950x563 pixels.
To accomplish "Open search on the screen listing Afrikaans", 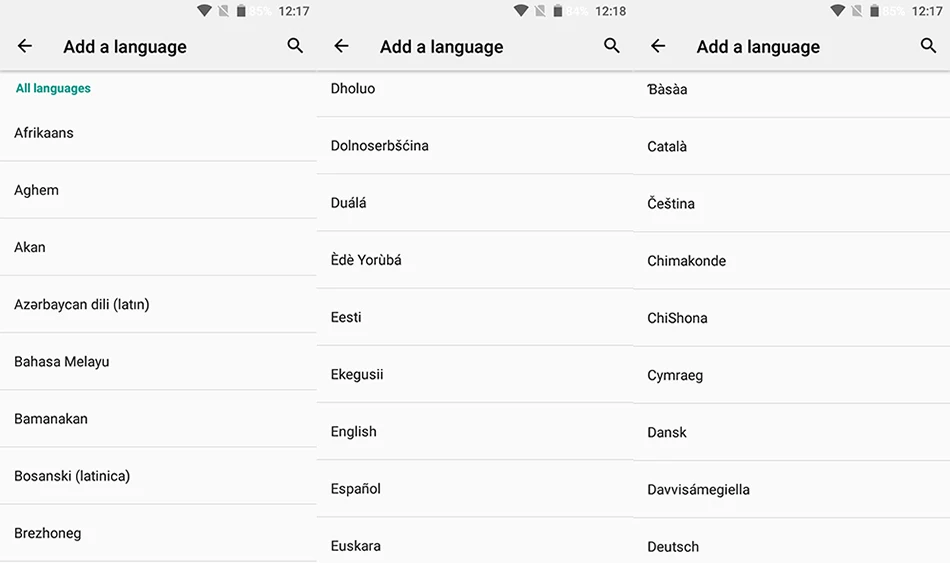I will 295,46.
